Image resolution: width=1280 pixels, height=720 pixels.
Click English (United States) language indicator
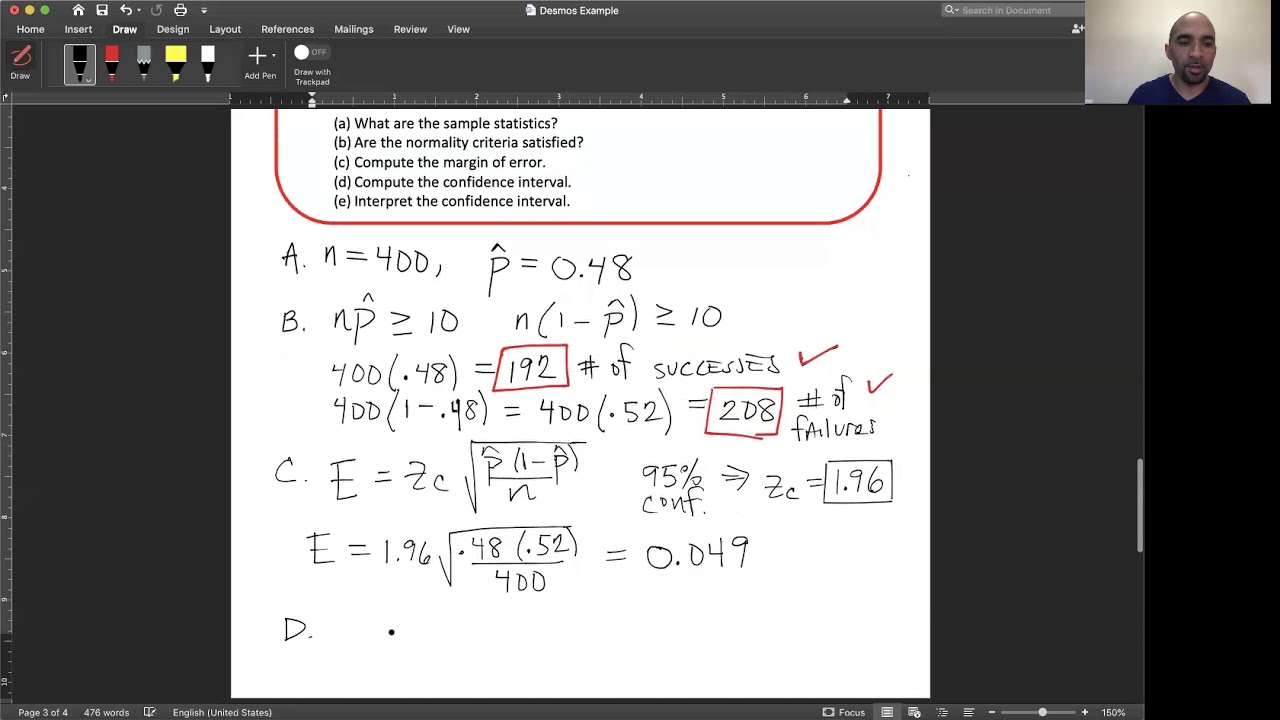click(222, 712)
